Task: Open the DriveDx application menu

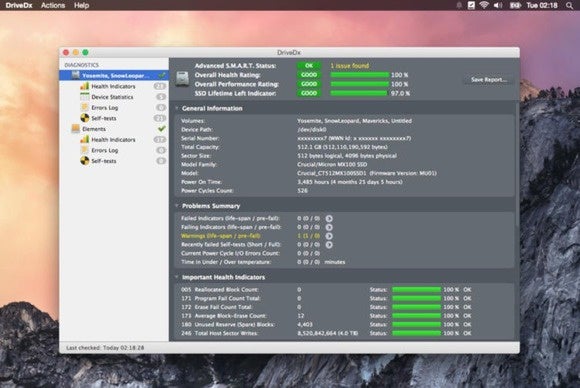Action: click(x=19, y=5)
